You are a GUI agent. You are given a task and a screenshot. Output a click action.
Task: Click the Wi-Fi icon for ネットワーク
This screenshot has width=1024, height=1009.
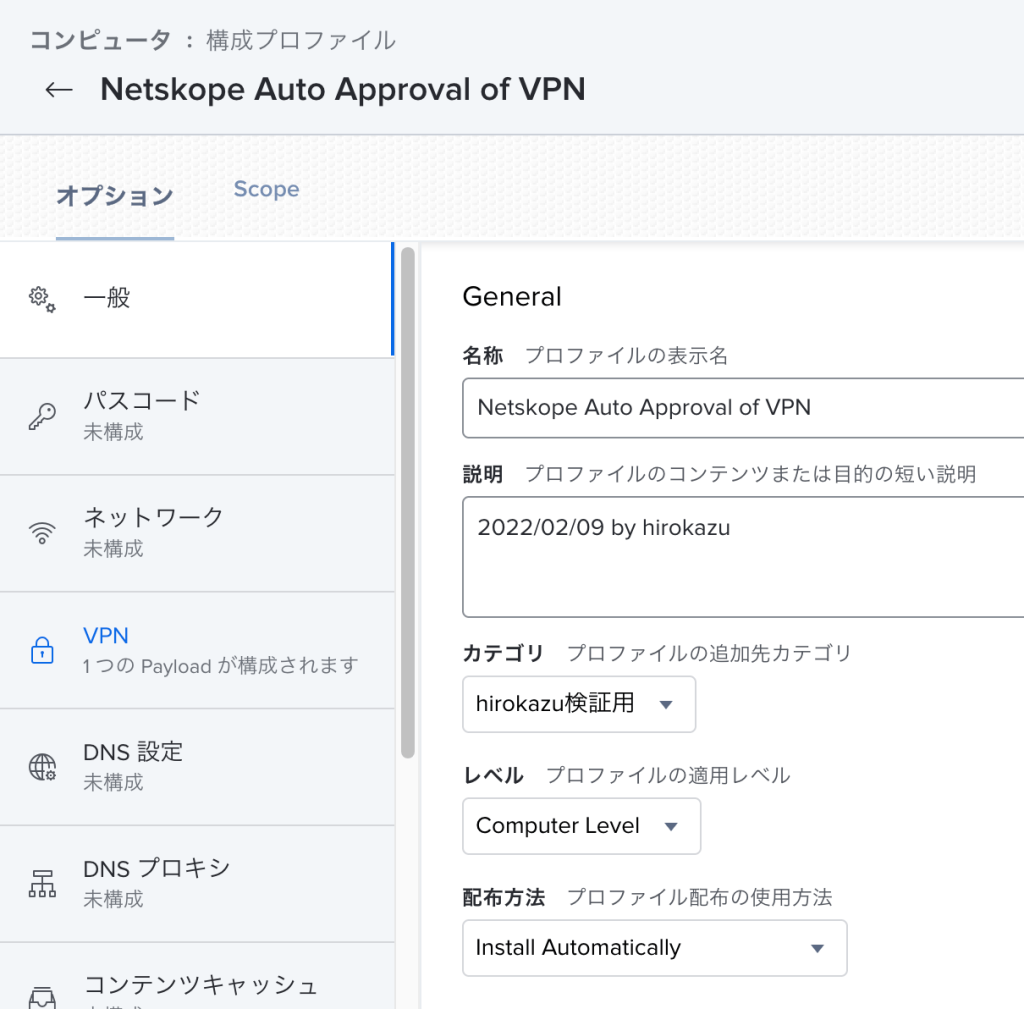[x=42, y=533]
